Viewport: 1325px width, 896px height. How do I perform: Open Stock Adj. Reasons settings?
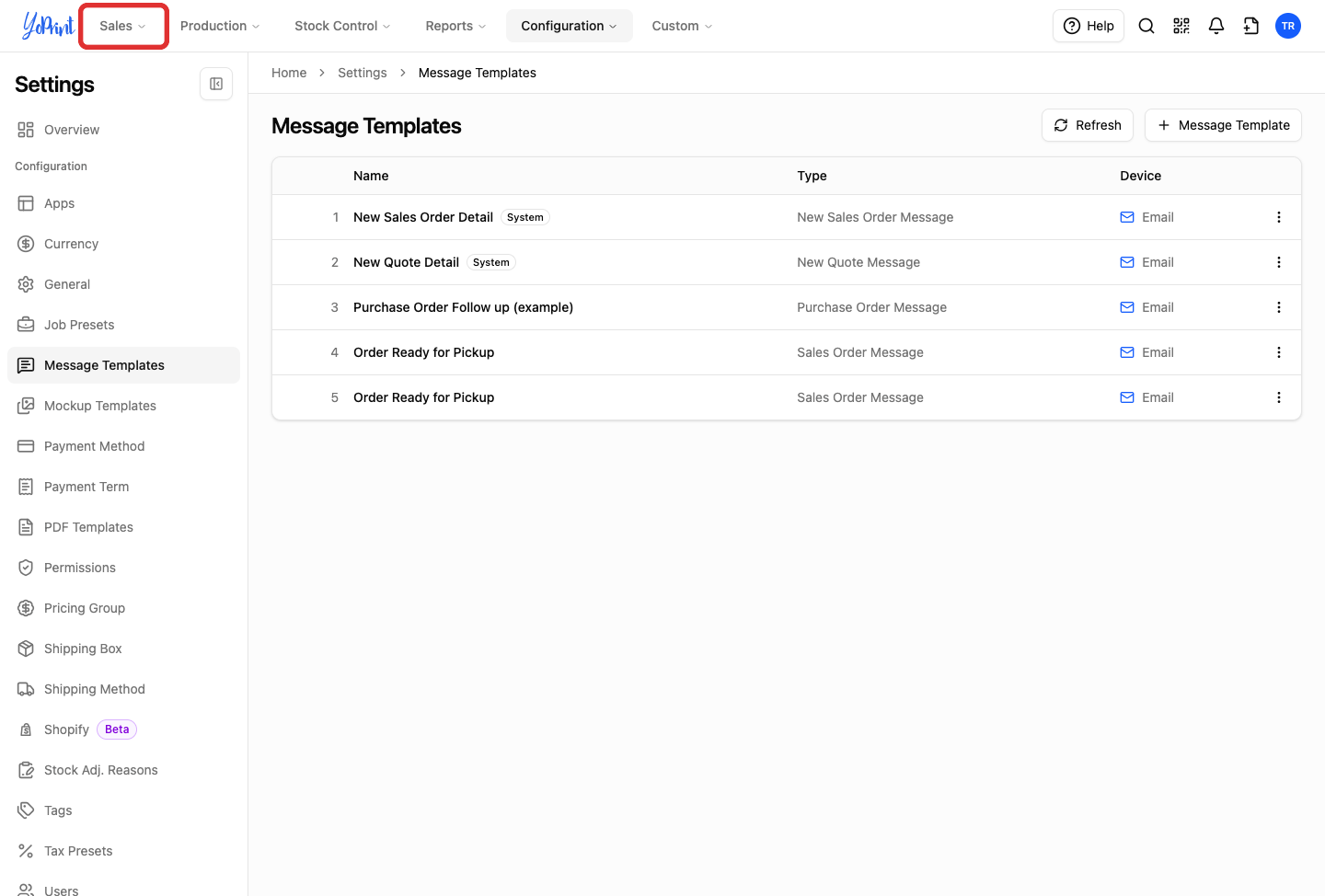click(x=123, y=770)
